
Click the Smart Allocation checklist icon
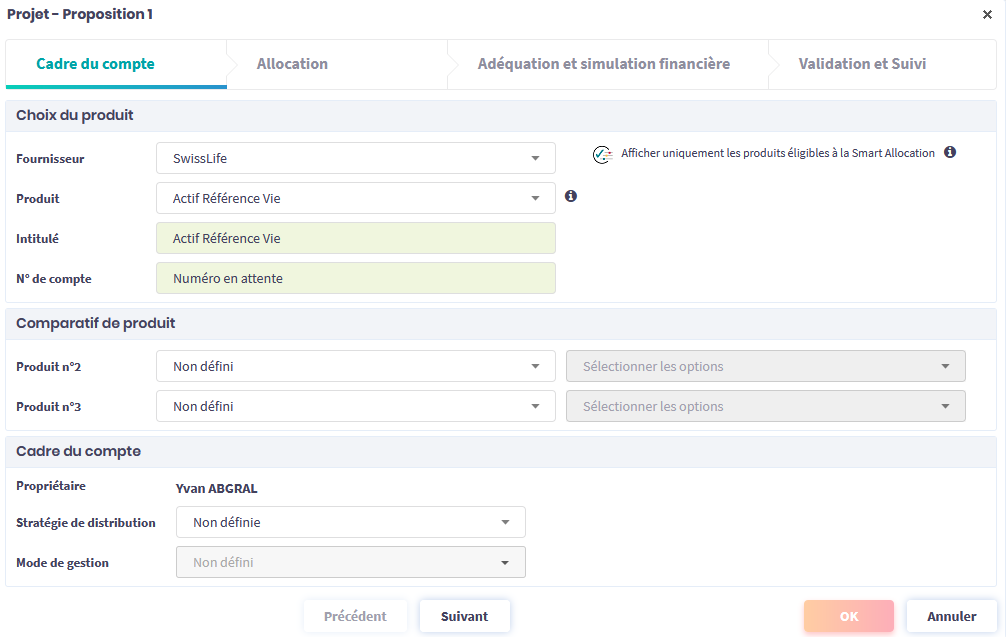602,154
